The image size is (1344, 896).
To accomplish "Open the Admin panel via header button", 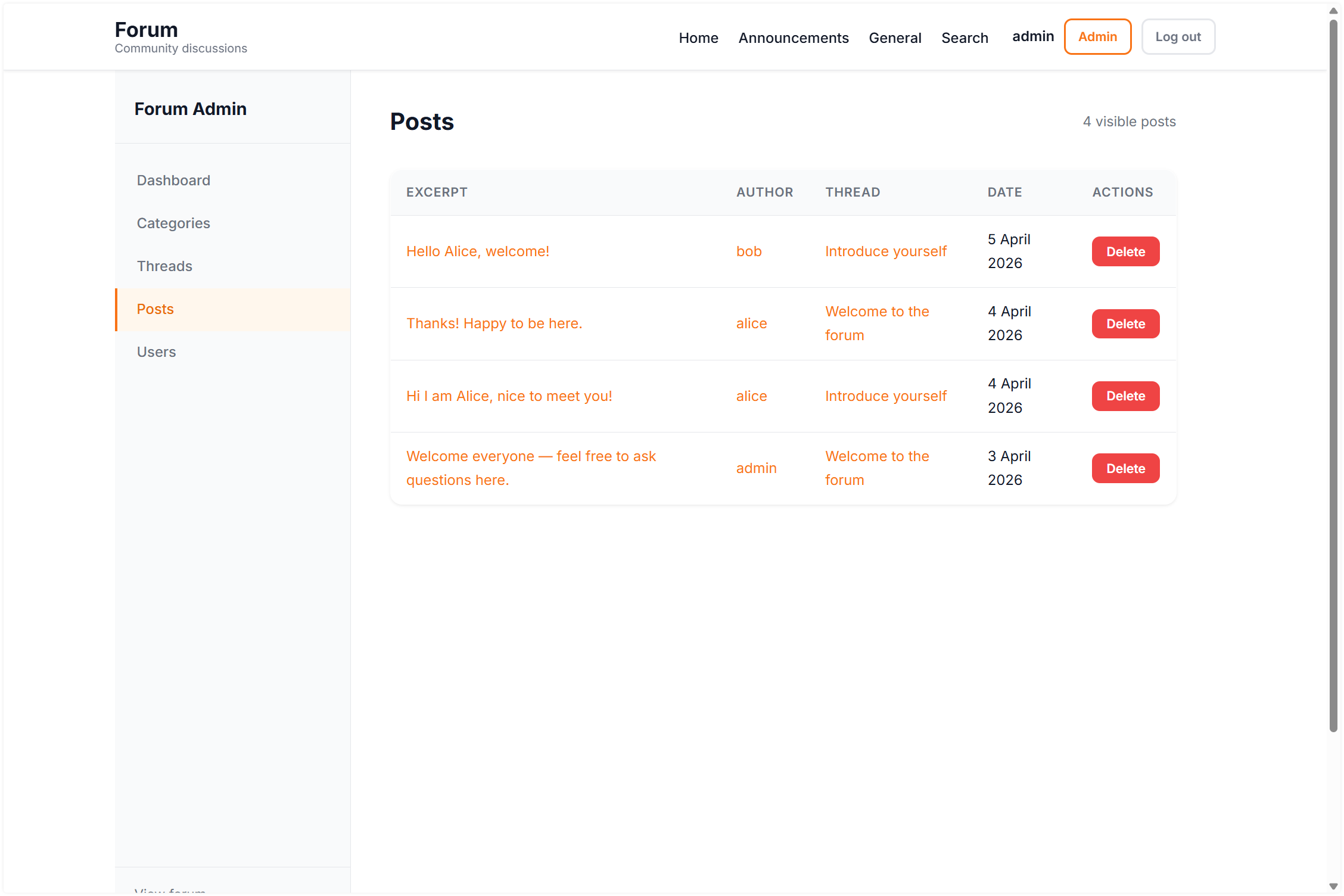I will pos(1097,36).
